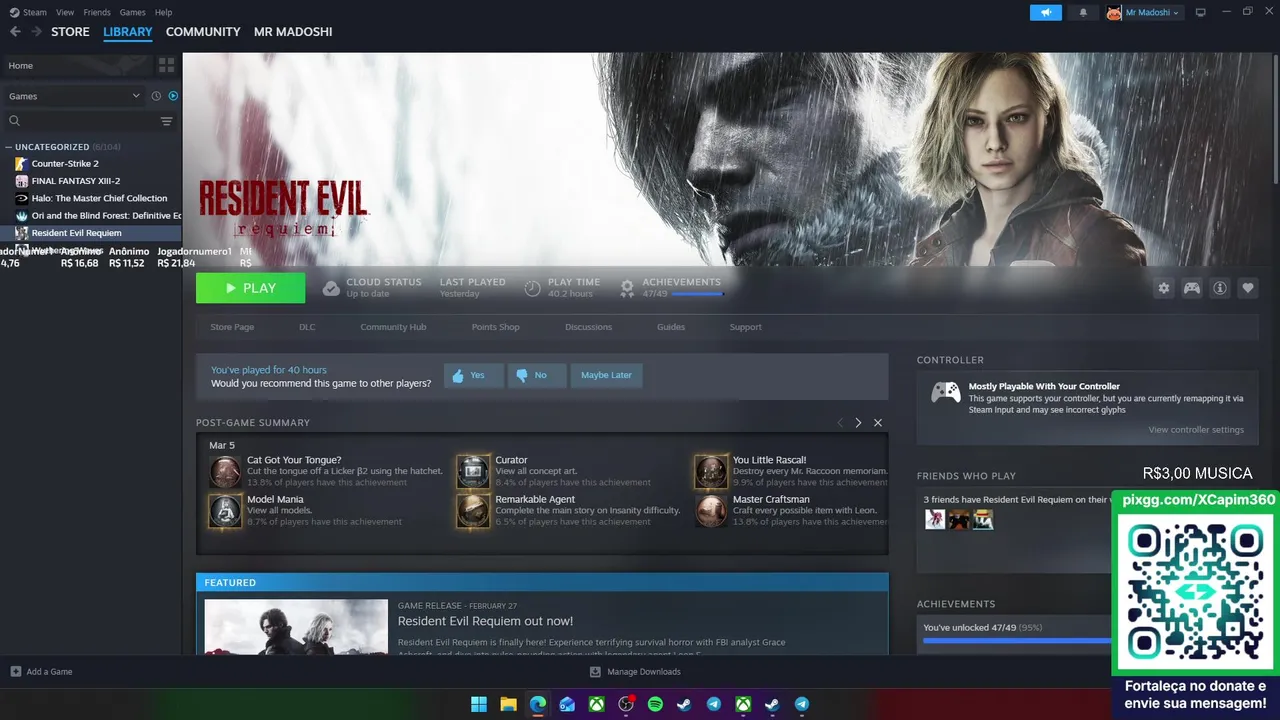The height and width of the screenshot is (720, 1280).
Task: Open the Help menu
Action: [x=164, y=12]
